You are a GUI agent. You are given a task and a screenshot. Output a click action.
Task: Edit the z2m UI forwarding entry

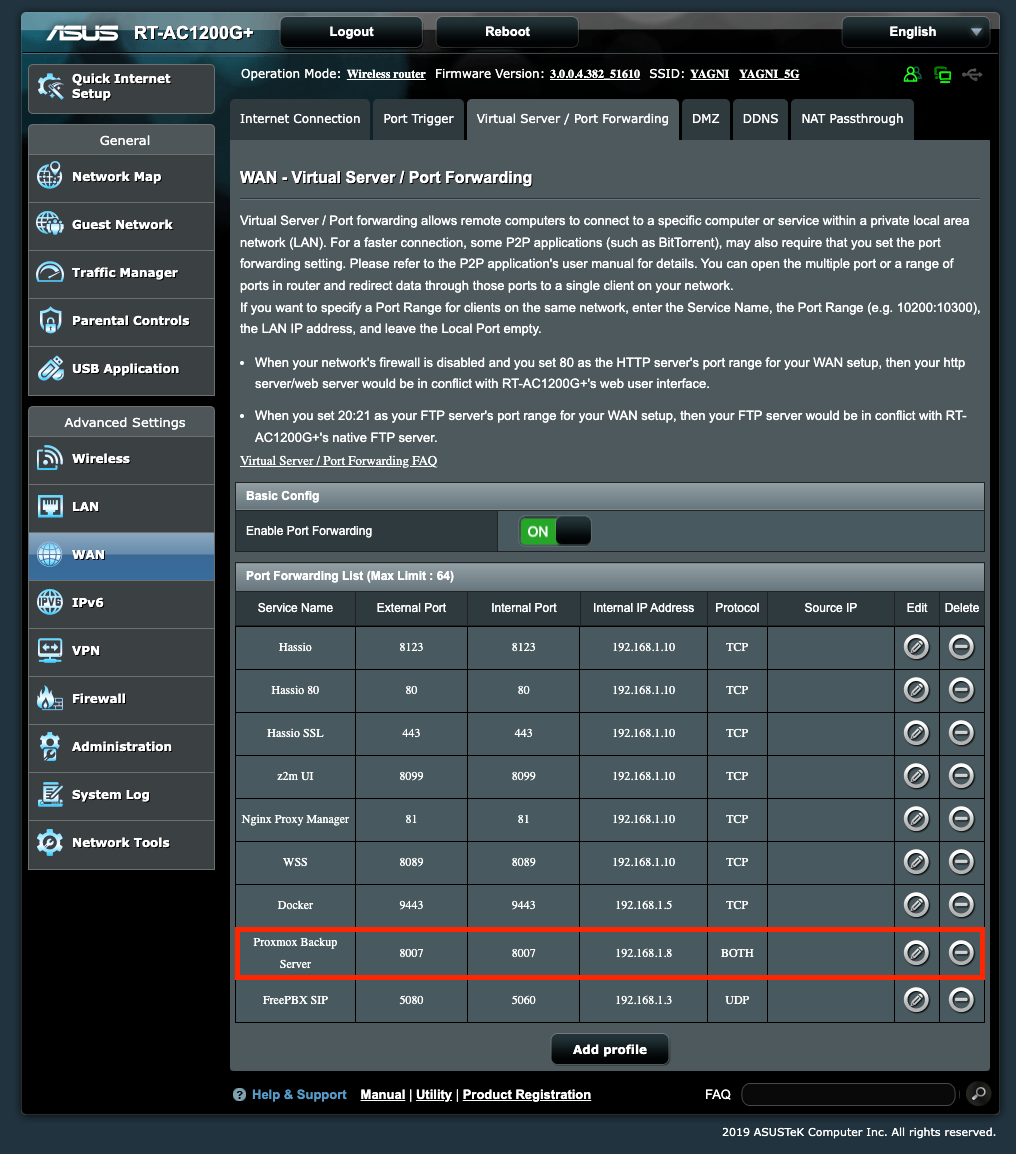pos(915,776)
